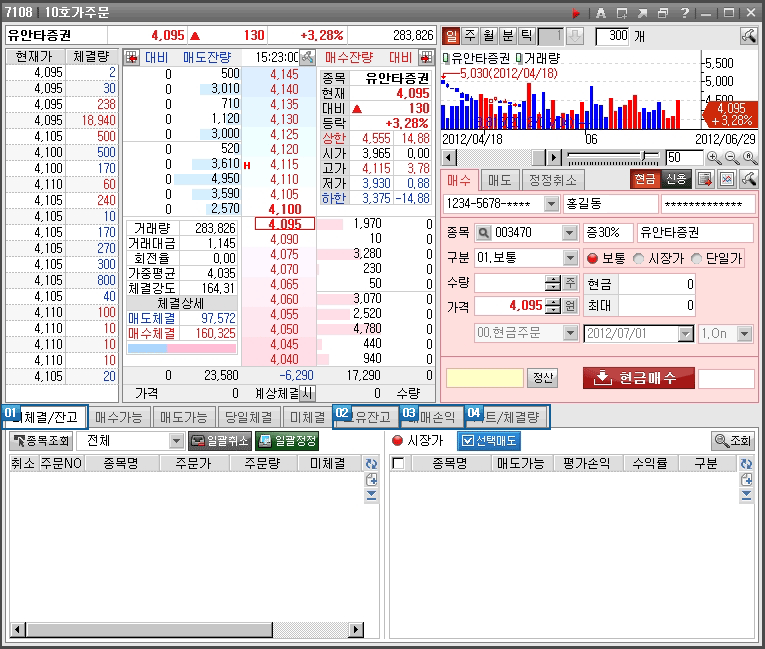The image size is (765, 649).
Task: Click the font 'A' icon in title bar
Action: coord(601,13)
